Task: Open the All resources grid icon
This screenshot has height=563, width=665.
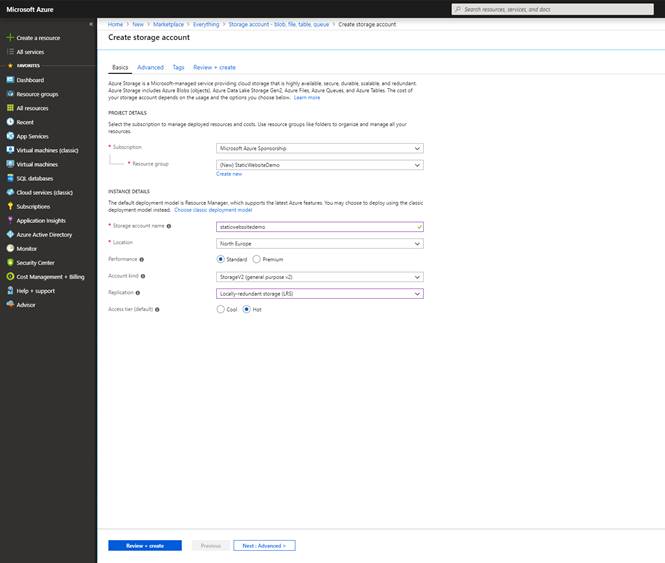Action: [x=10, y=108]
